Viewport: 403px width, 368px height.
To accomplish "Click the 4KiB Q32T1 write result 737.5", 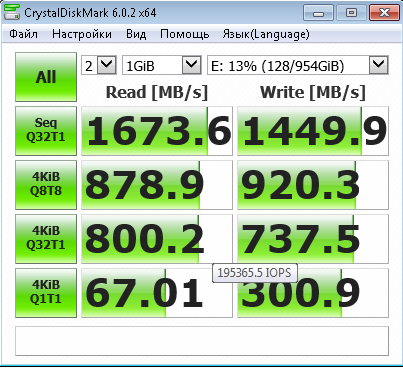I will [313, 239].
